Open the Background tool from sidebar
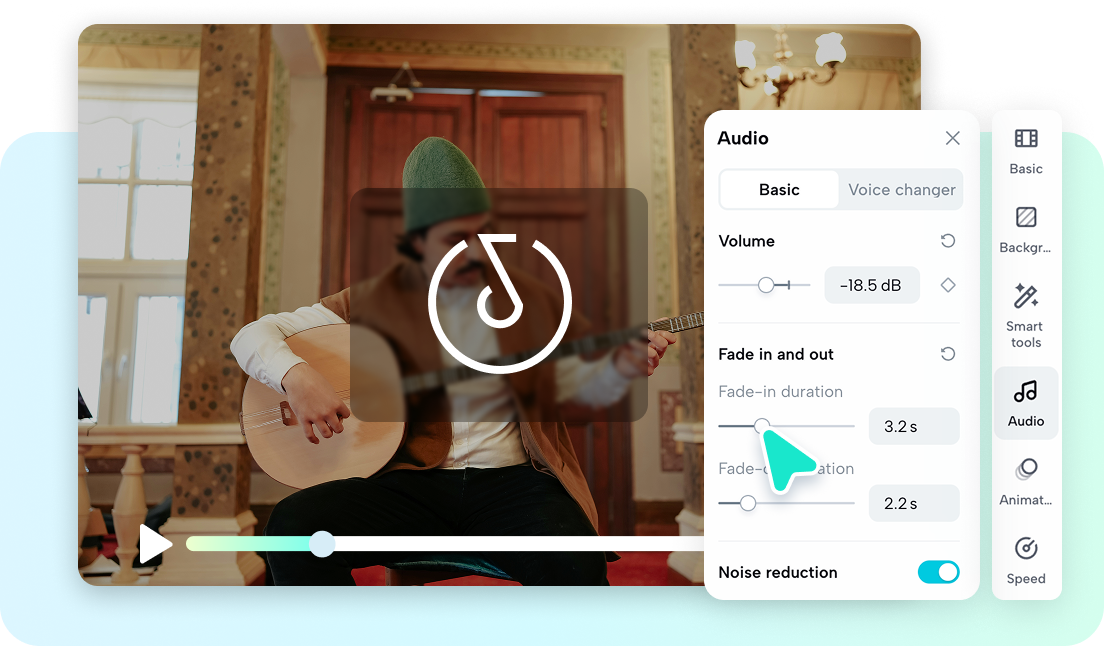 coord(1025,225)
